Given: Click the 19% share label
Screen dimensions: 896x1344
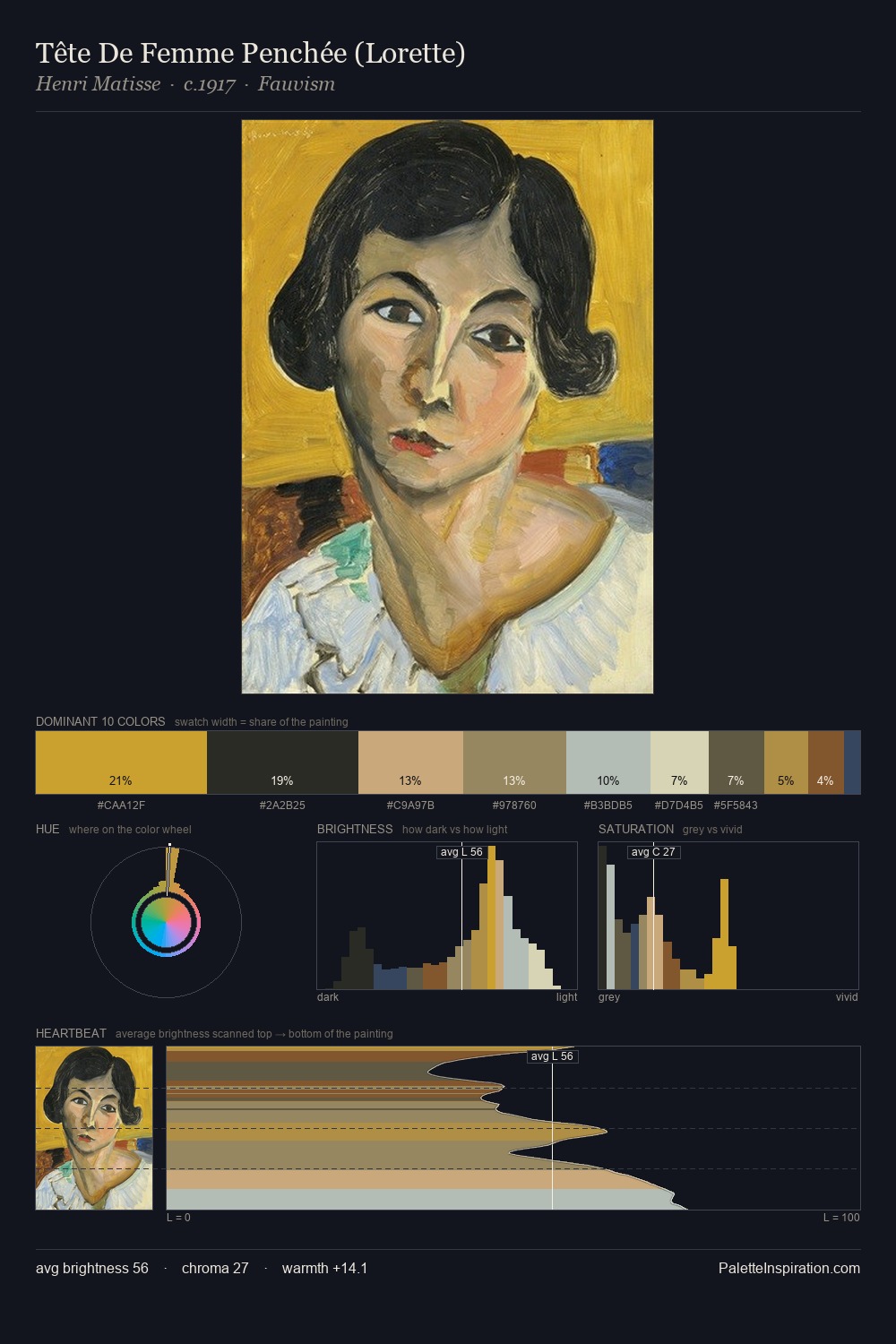Looking at the screenshot, I should coord(282,780).
